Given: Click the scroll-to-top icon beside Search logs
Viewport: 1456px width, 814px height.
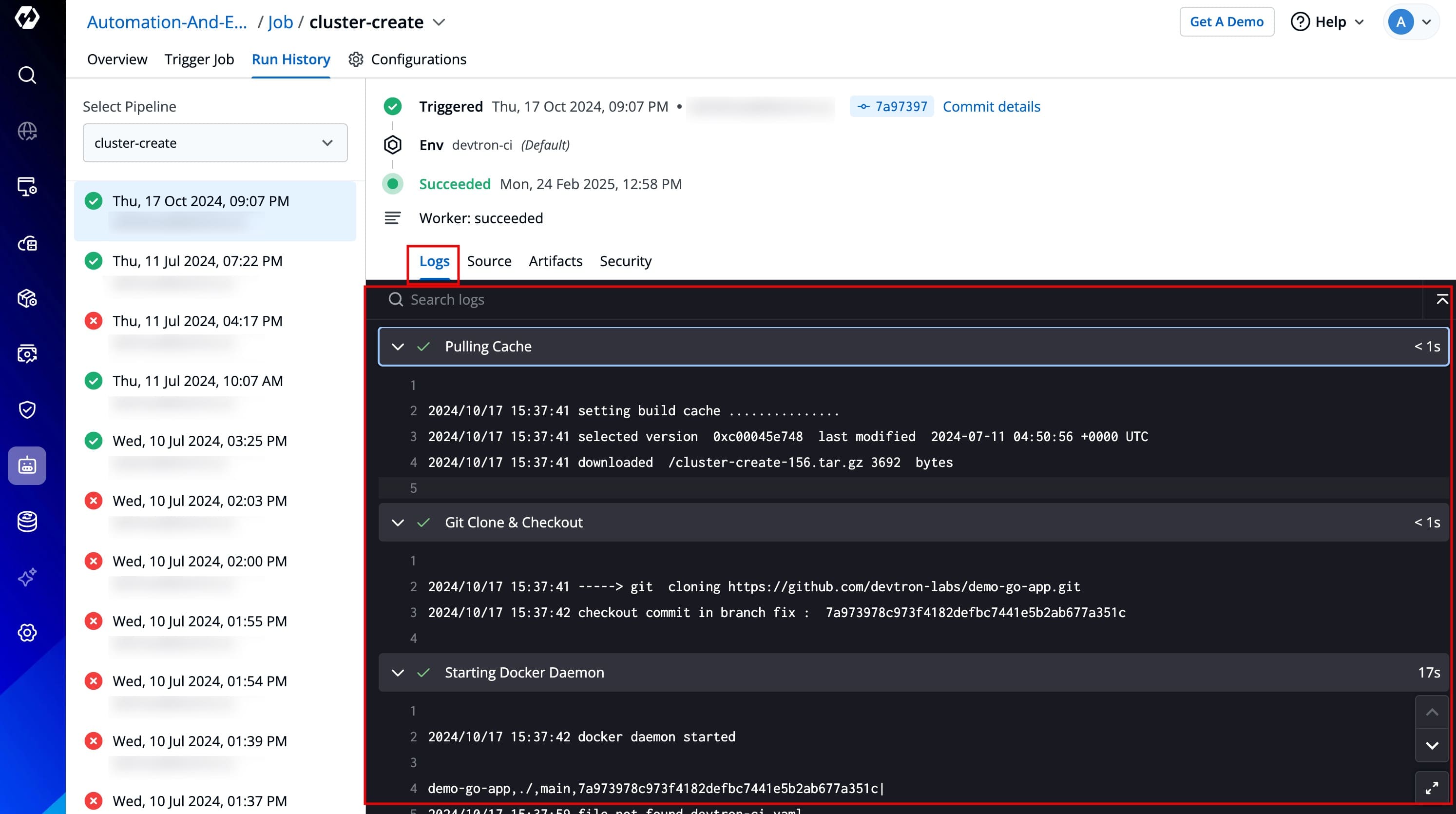Looking at the screenshot, I should [1442, 300].
